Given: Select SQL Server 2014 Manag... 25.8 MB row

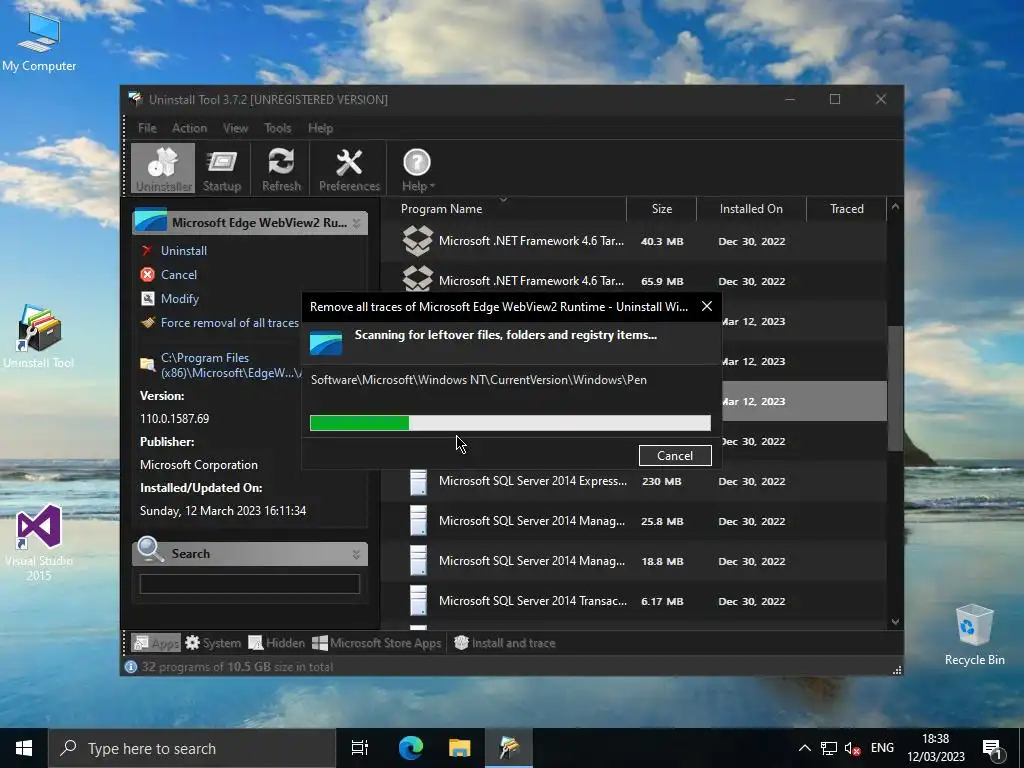Looking at the screenshot, I should point(633,521).
